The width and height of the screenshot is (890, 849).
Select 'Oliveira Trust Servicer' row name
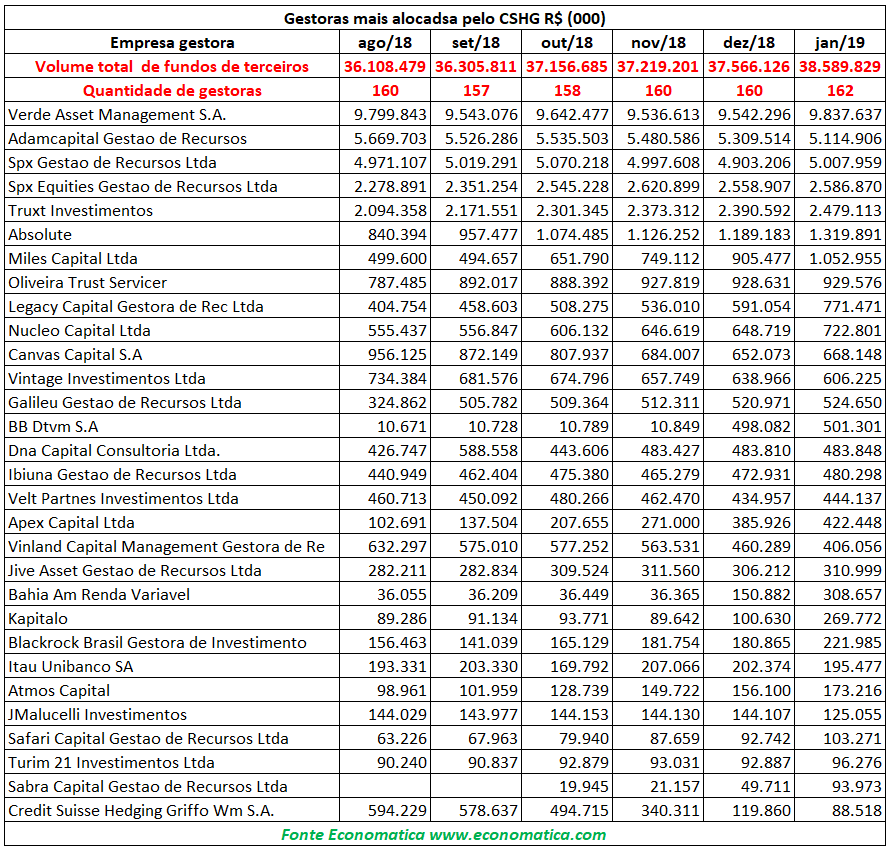tap(87, 282)
